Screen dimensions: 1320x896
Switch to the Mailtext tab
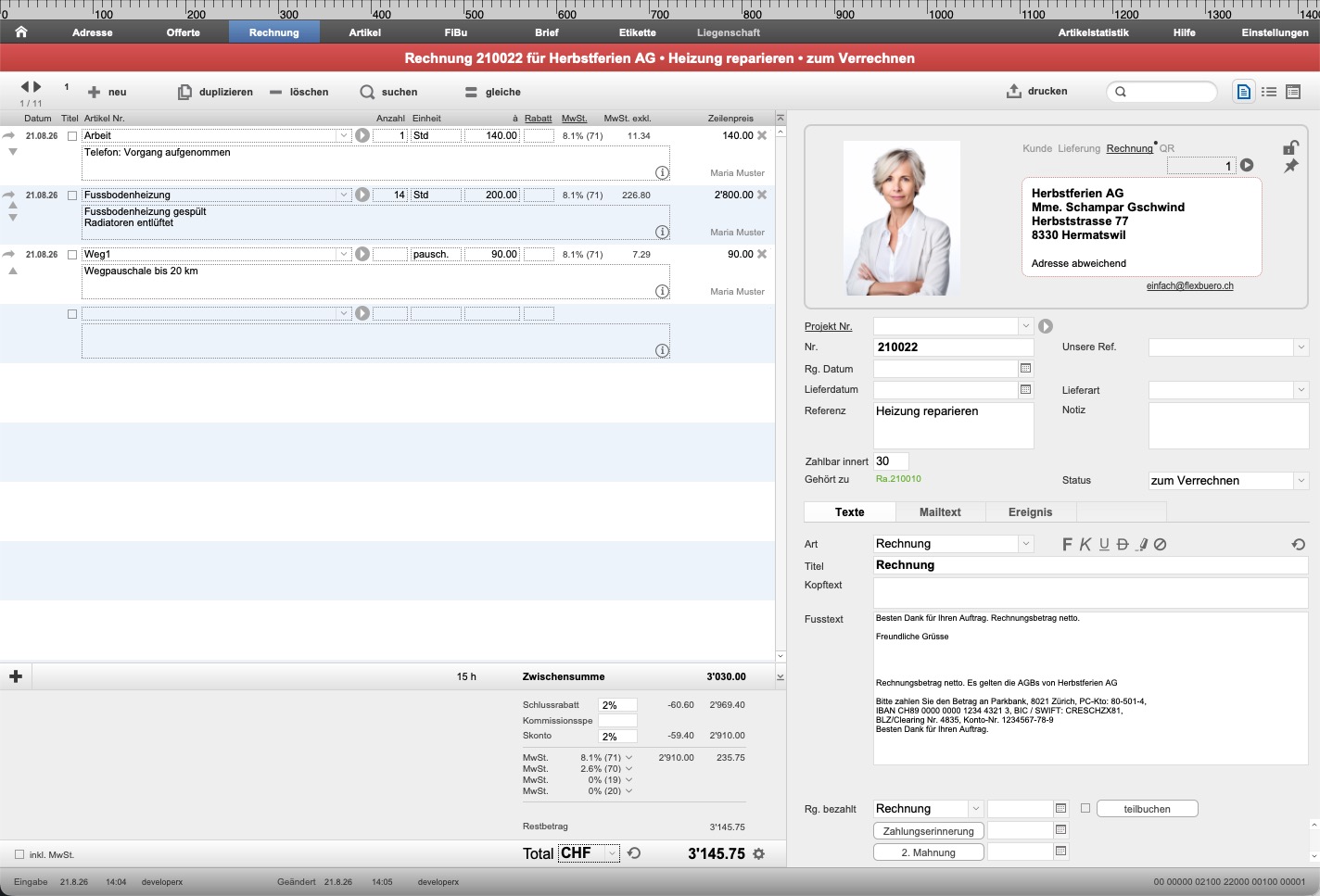pyautogui.click(x=940, y=512)
